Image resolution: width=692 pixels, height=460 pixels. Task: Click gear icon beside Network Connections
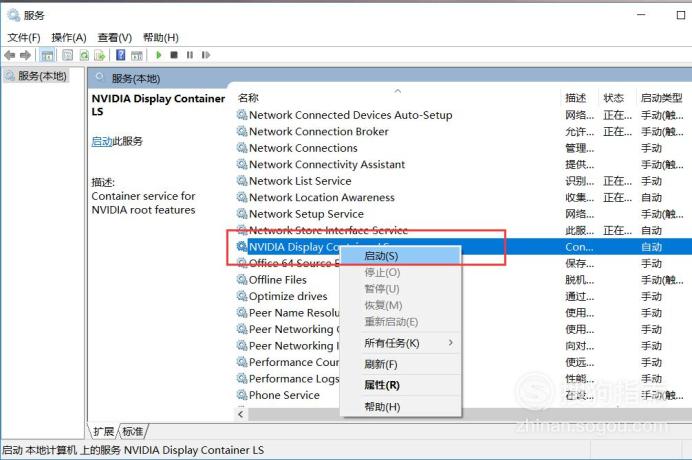[x=242, y=147]
